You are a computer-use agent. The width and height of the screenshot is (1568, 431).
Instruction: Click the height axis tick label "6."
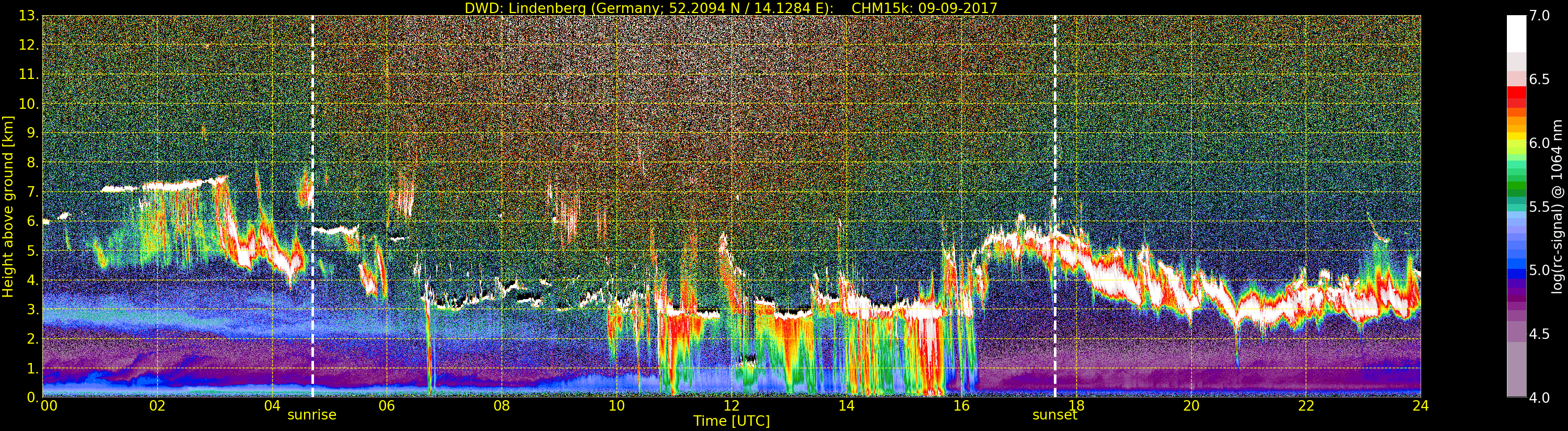[x=33, y=221]
